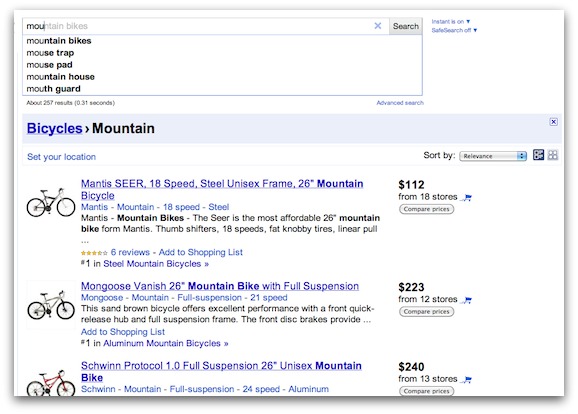Viewport: 578px width, 414px height.
Task: Add Mantis SEER to Shopping List
Action: tap(201, 253)
